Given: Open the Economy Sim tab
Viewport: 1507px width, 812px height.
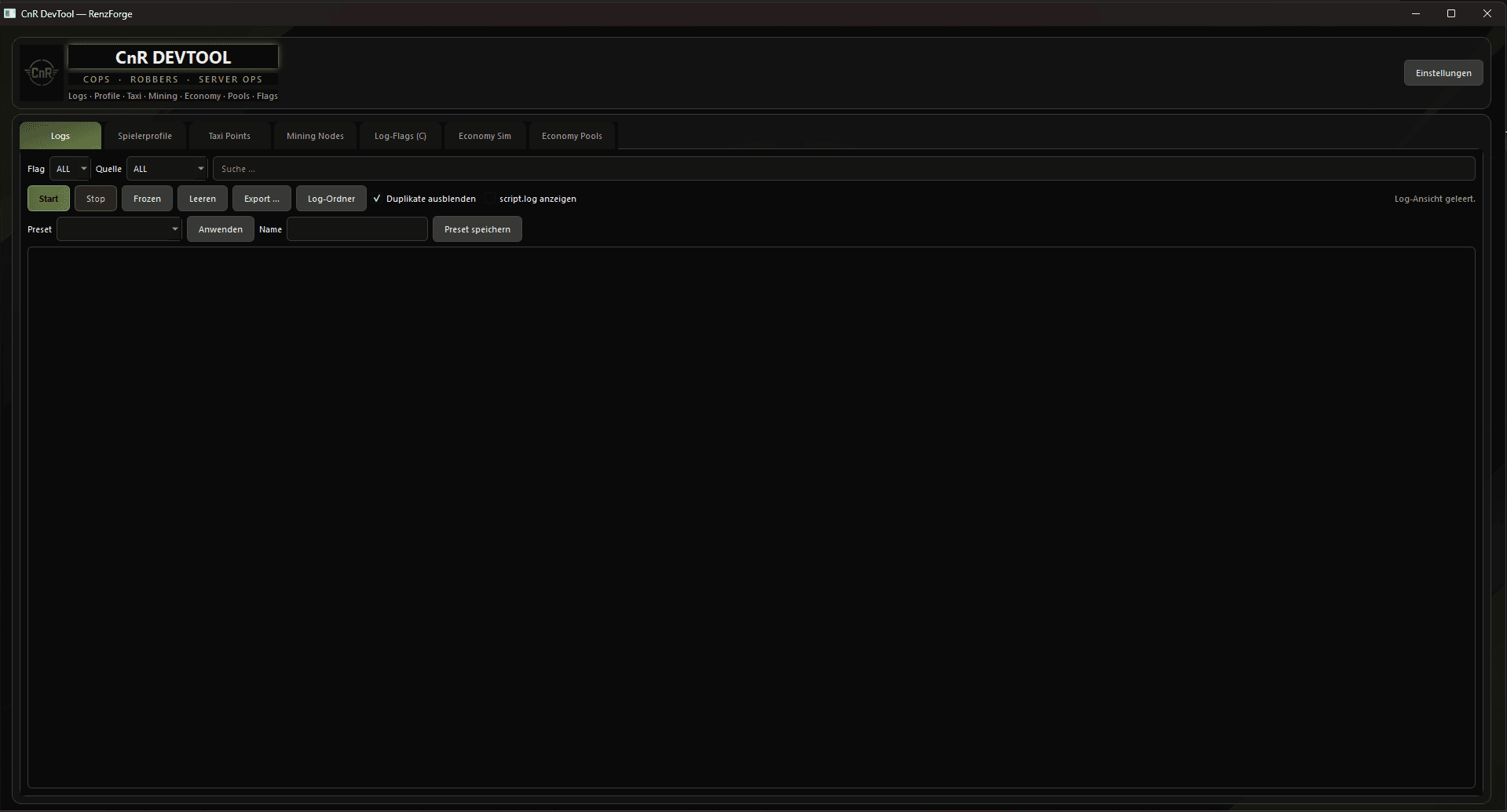Looking at the screenshot, I should [x=485, y=136].
